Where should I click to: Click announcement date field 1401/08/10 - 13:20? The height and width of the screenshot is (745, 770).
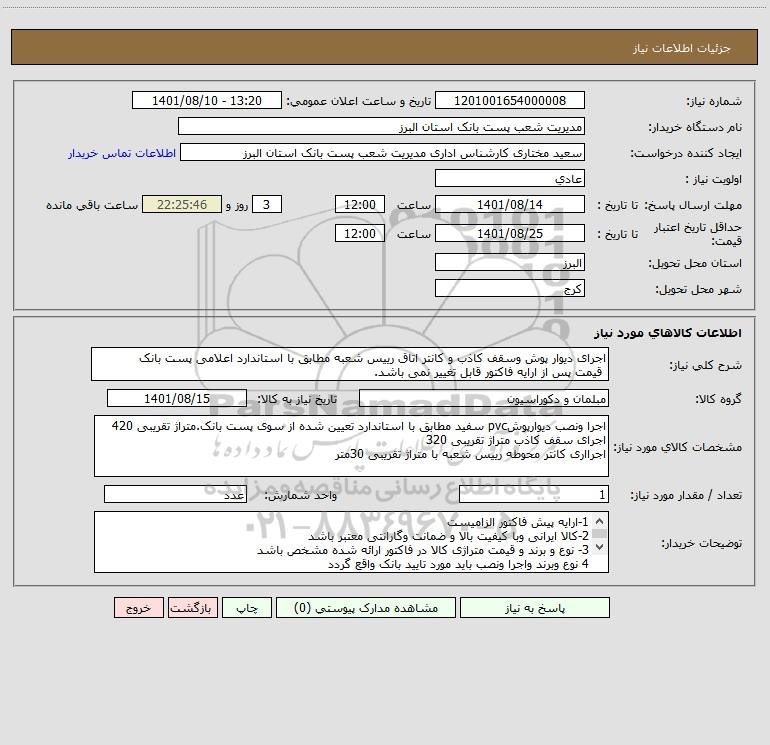click(x=207, y=100)
